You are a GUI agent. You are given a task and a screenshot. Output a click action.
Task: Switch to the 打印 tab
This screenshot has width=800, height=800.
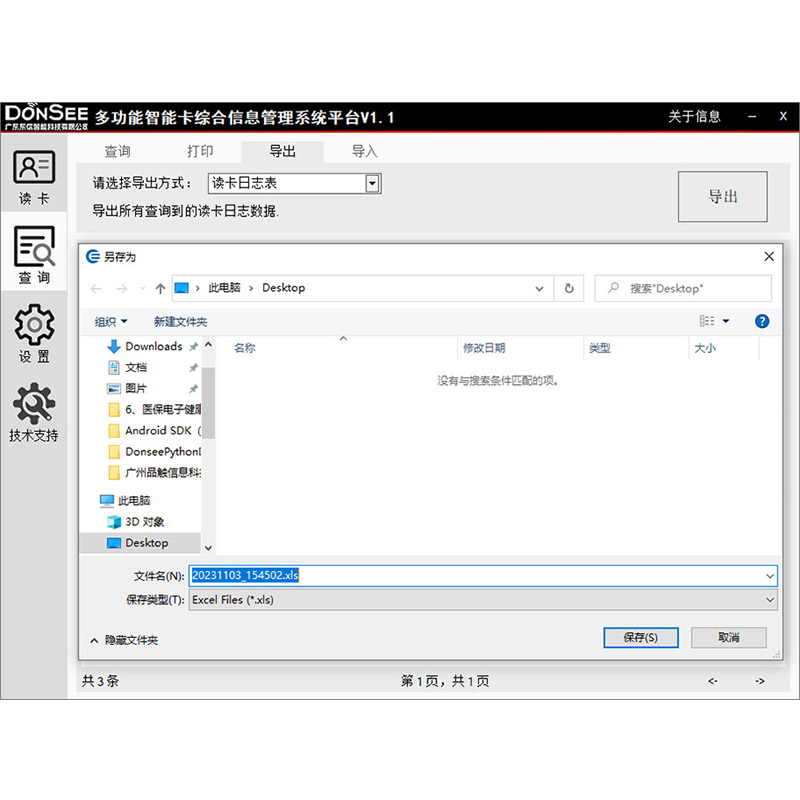(199, 152)
